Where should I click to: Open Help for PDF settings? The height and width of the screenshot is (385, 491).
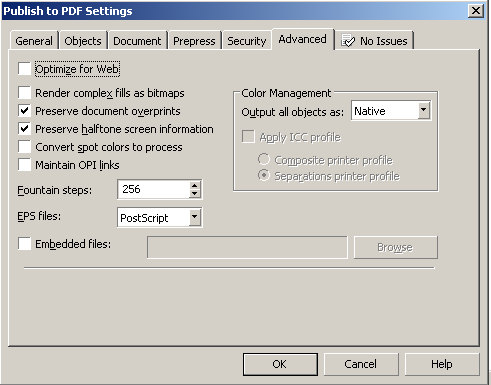coord(442,364)
